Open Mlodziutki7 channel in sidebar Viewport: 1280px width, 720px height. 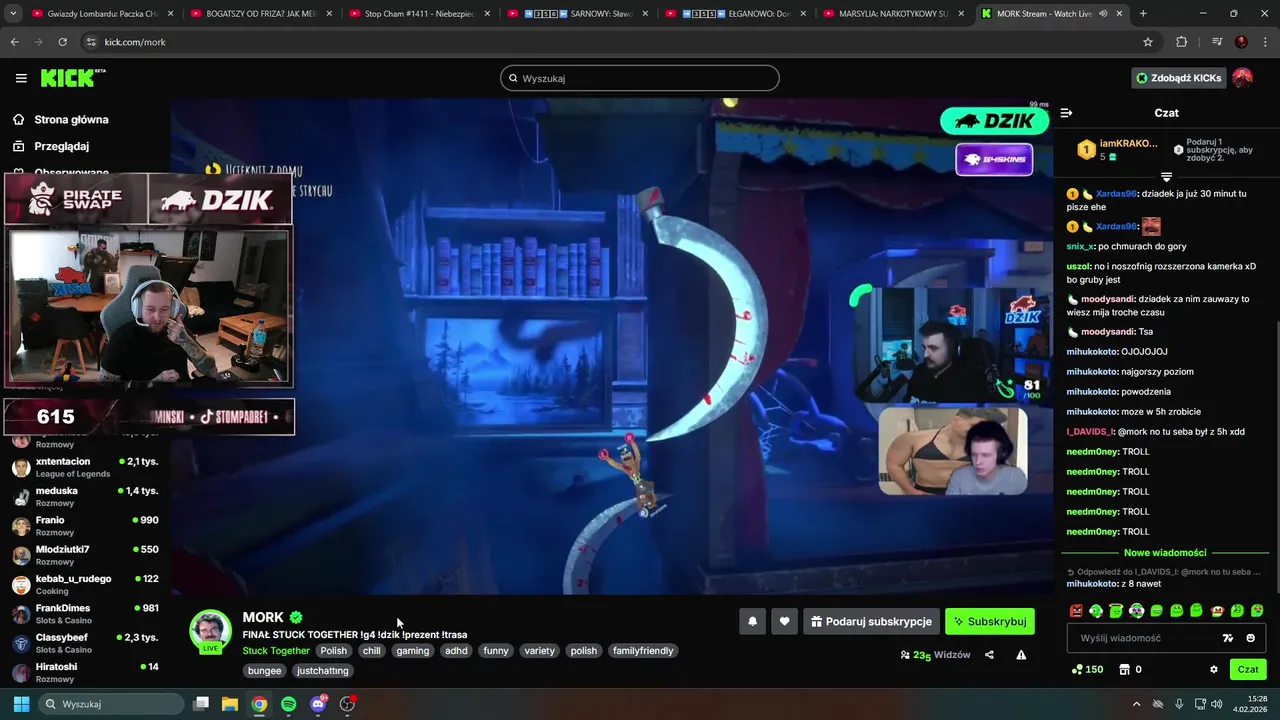pyautogui.click(x=85, y=555)
